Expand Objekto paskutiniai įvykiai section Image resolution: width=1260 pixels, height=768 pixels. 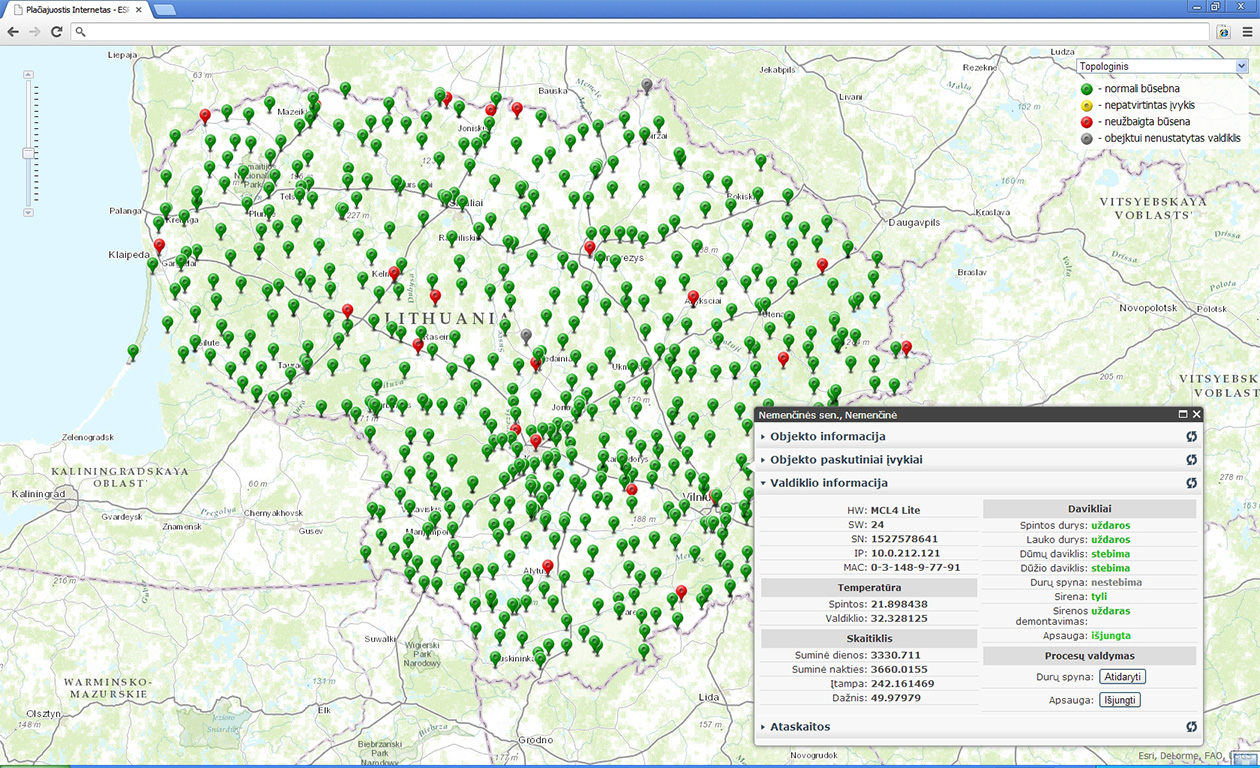pyautogui.click(x=845, y=460)
